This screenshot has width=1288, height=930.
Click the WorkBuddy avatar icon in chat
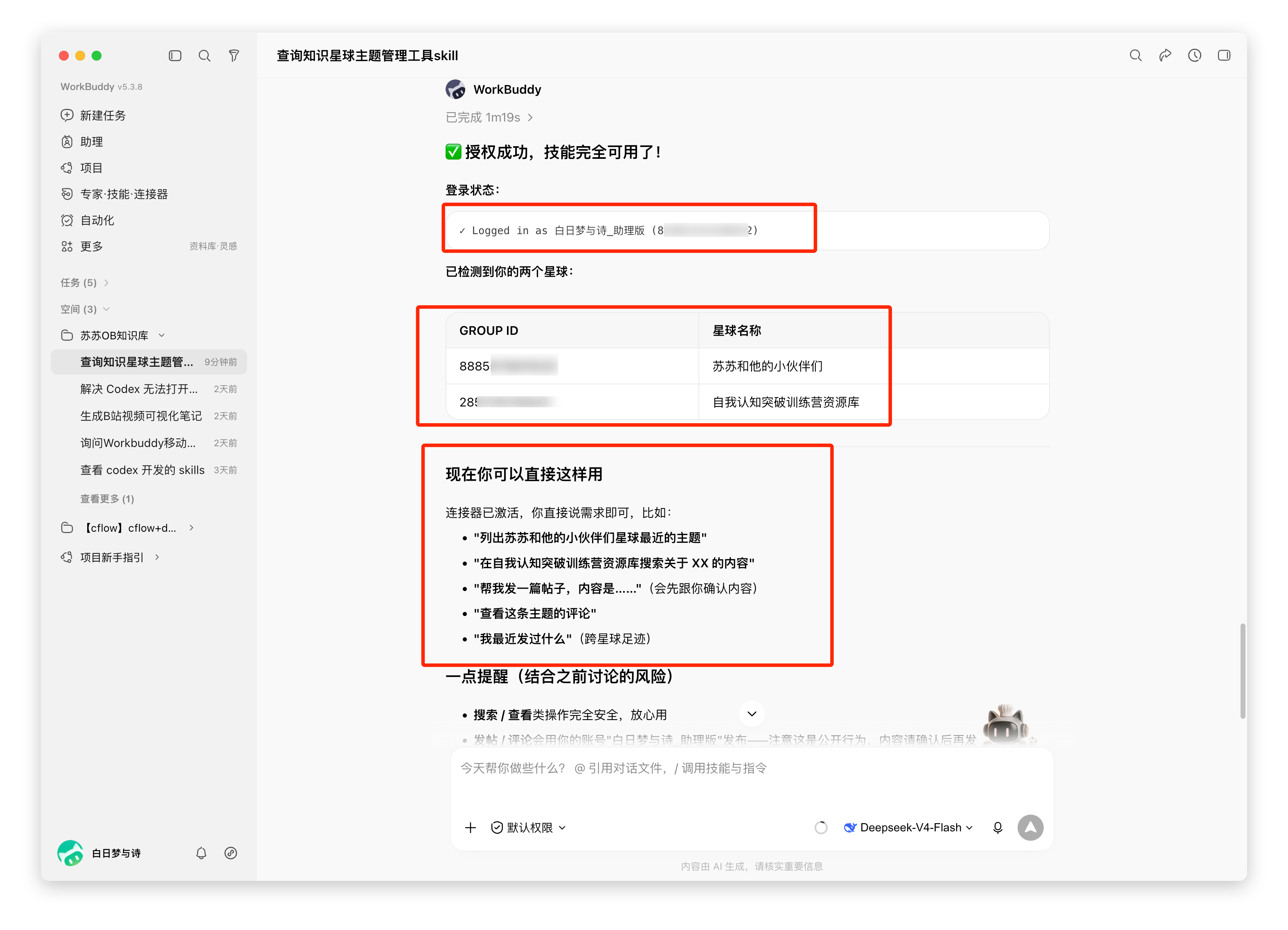pyautogui.click(x=455, y=89)
